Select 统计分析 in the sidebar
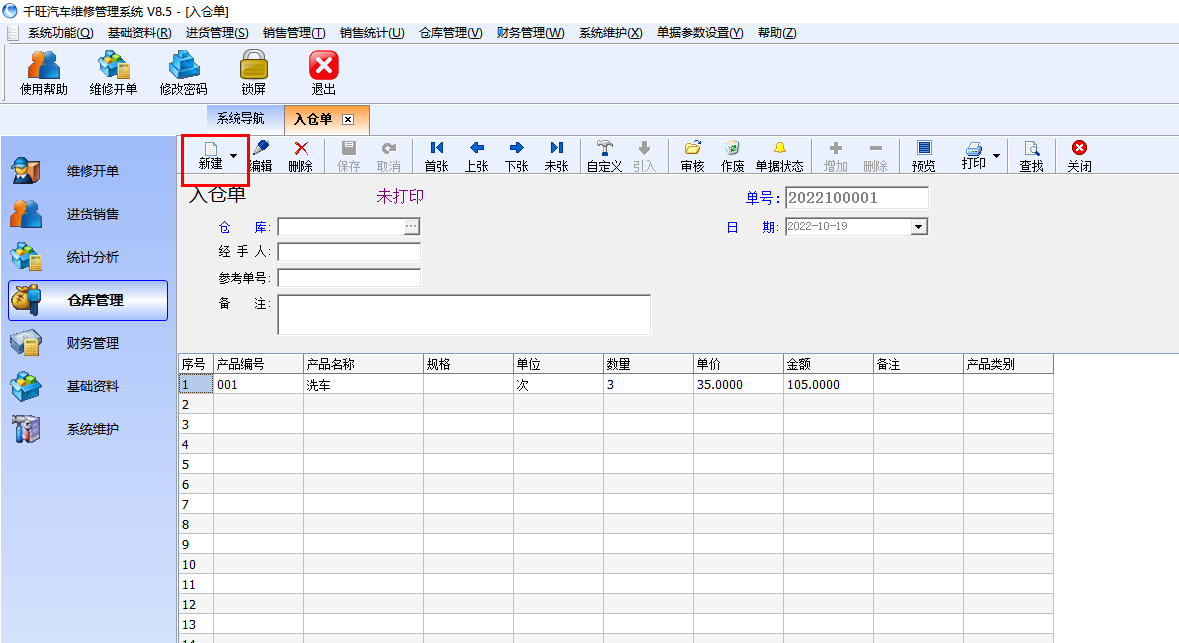This screenshot has height=643, width=1179. [x=88, y=257]
